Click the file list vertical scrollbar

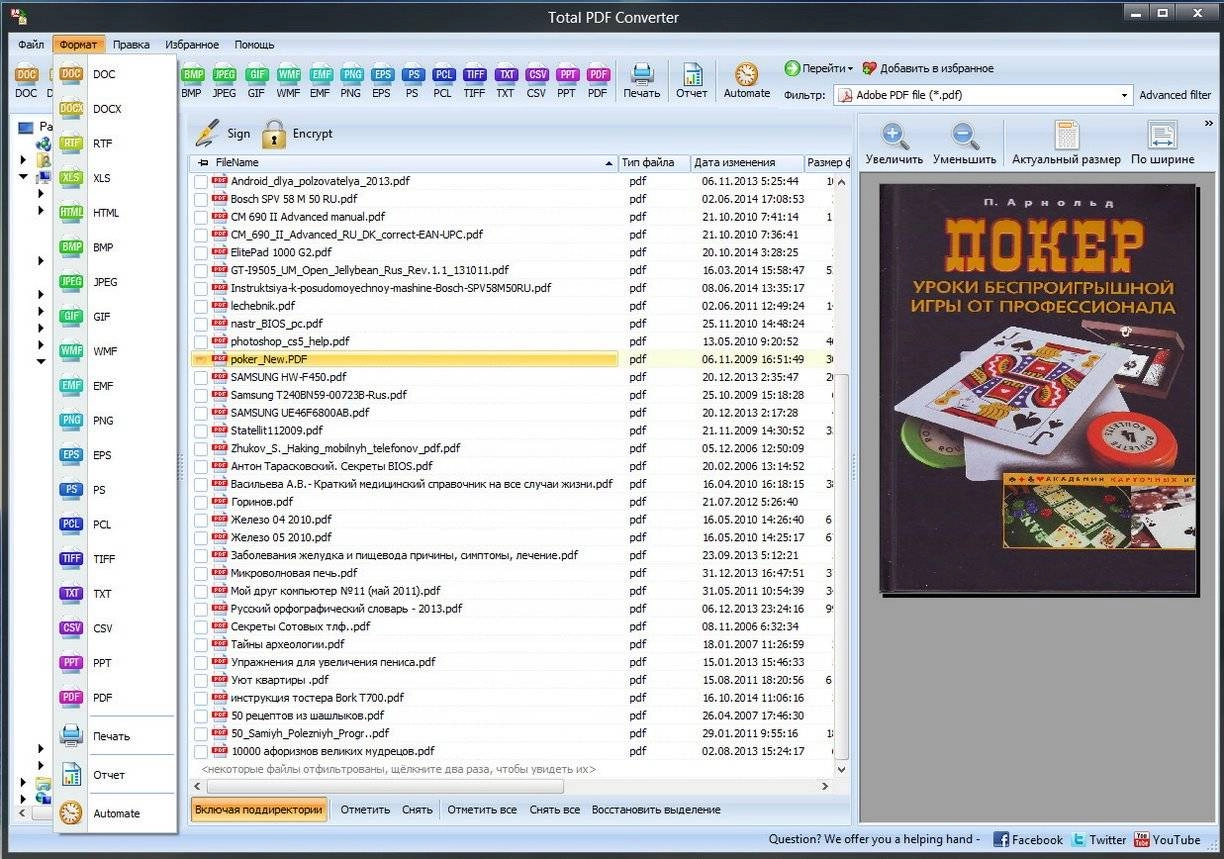841,475
